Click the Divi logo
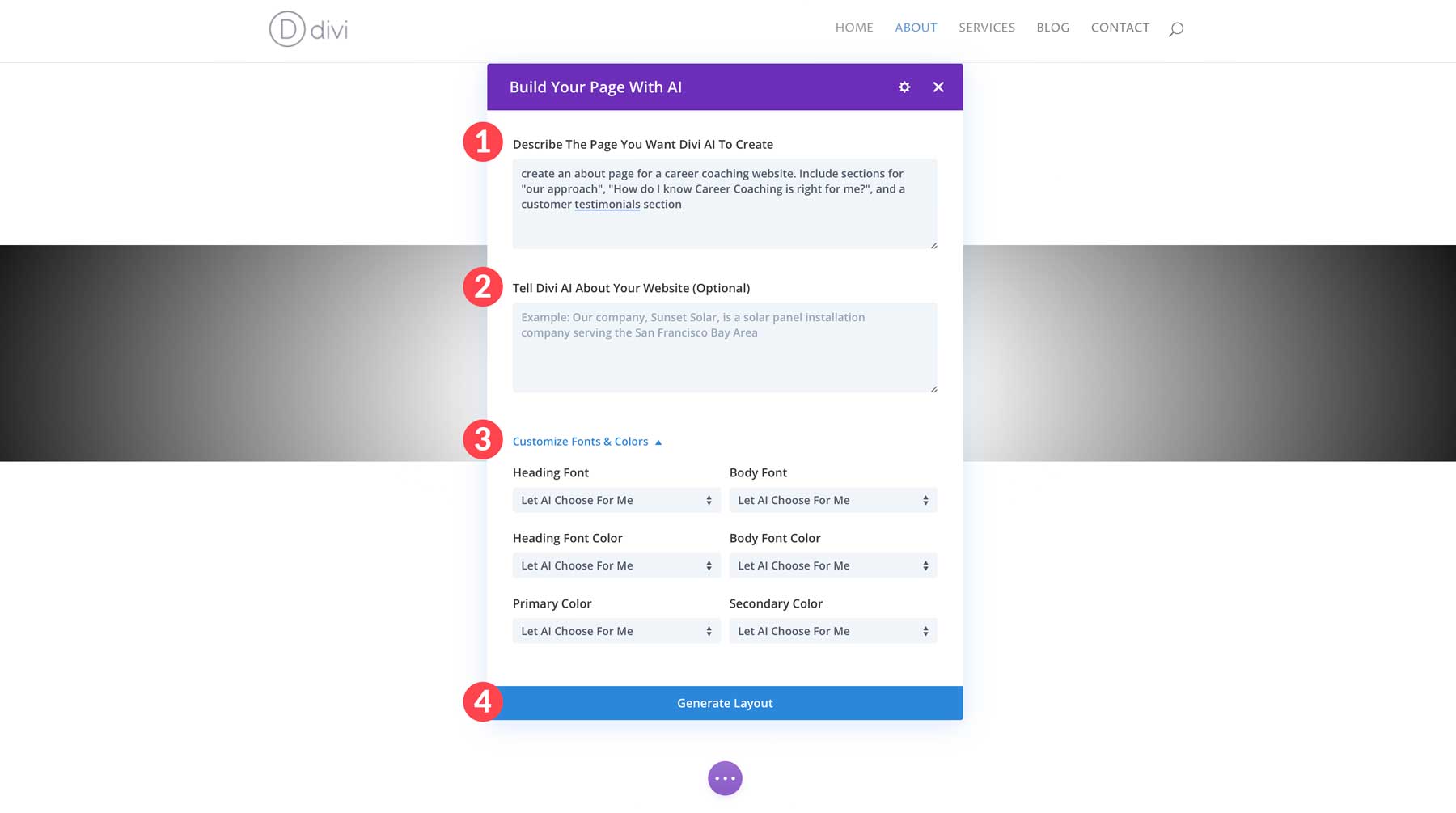Image resolution: width=1456 pixels, height=813 pixels. (309, 29)
